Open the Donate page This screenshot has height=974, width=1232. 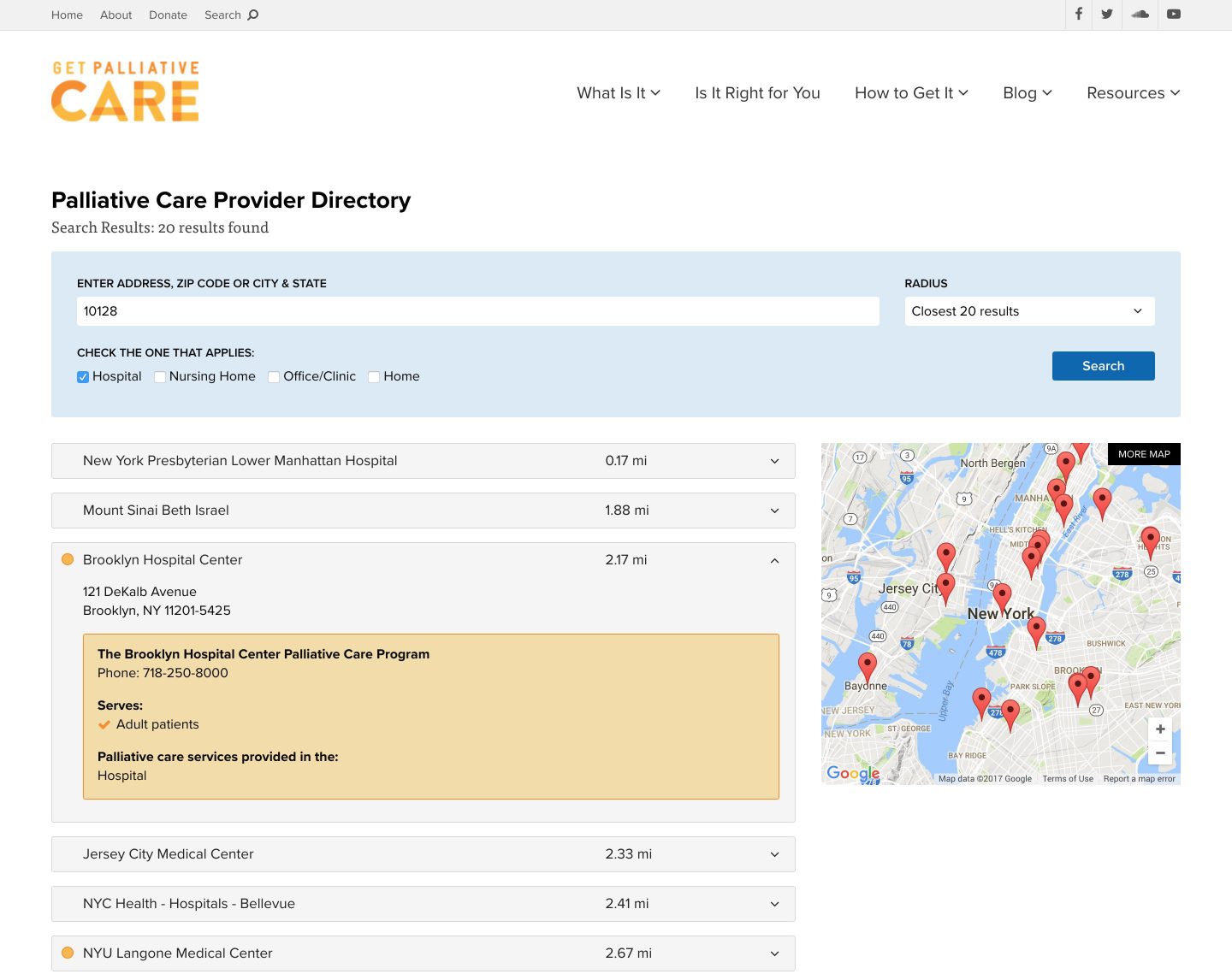coord(168,15)
